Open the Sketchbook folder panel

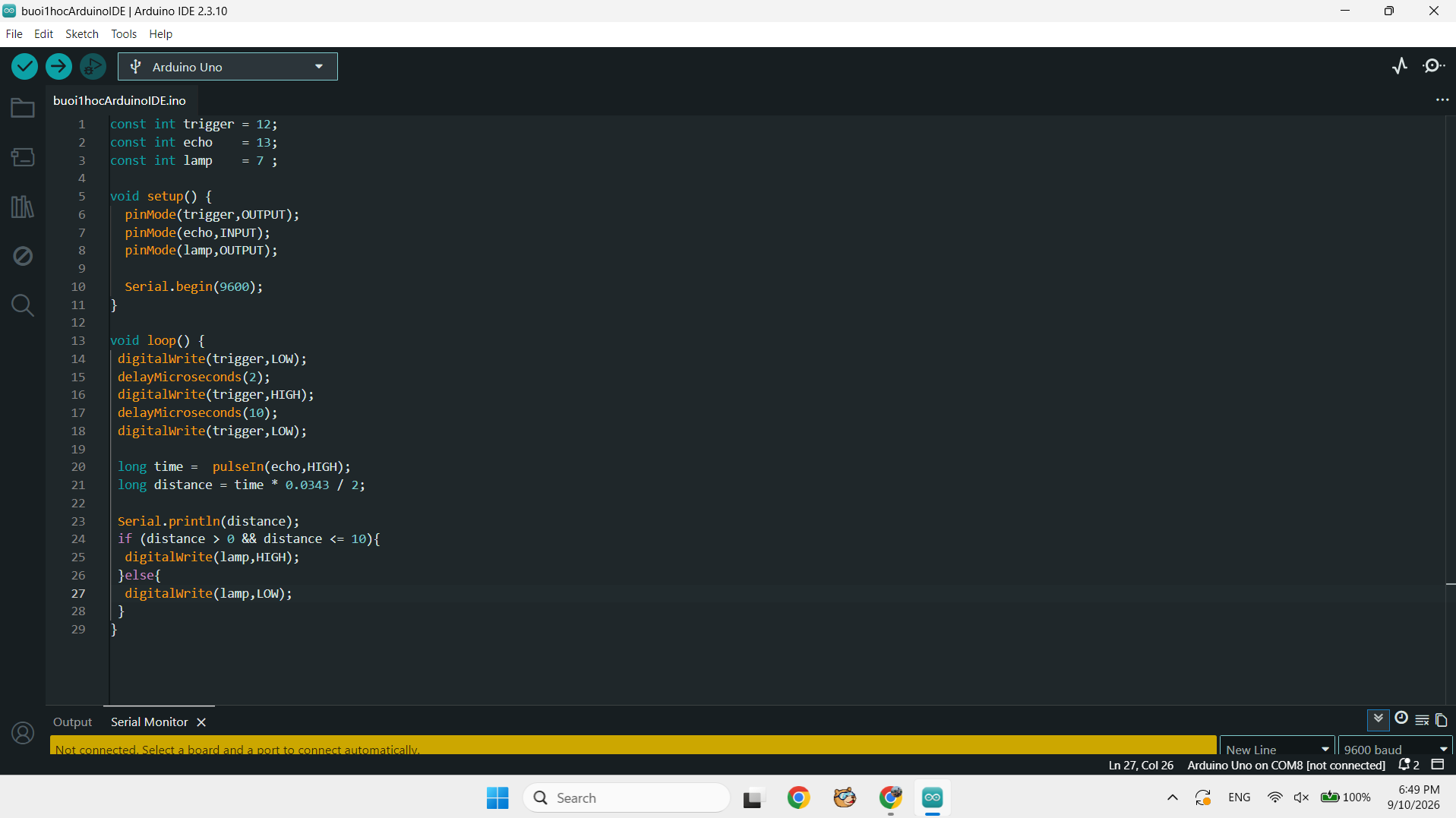coord(23,108)
